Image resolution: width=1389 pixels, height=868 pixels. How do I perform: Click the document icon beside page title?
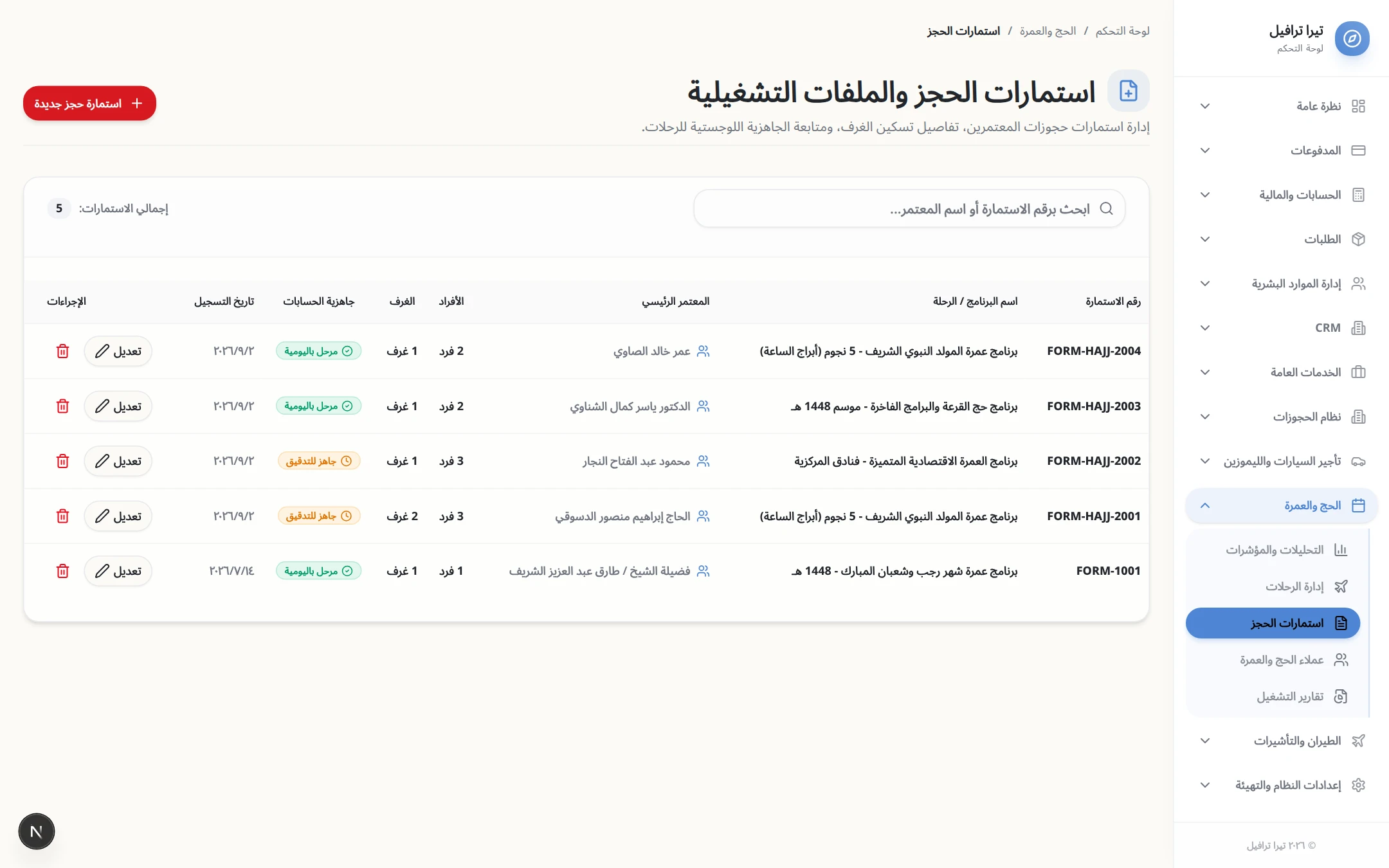tap(1129, 91)
